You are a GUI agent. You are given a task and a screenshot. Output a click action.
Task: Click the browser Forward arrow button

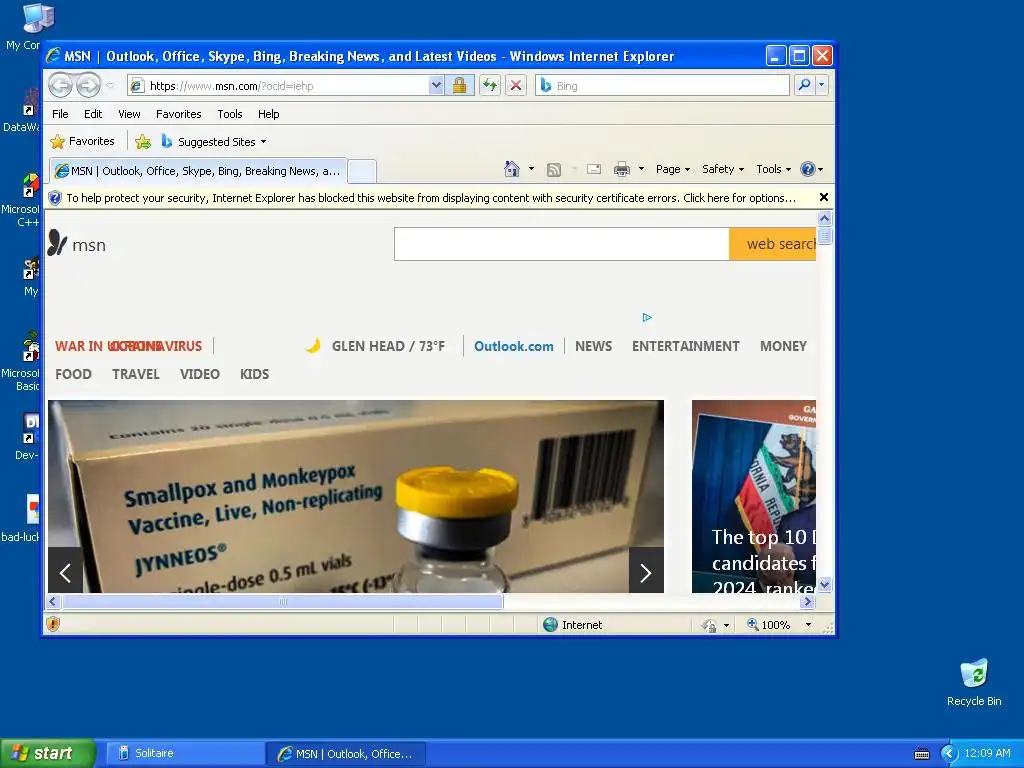point(88,86)
